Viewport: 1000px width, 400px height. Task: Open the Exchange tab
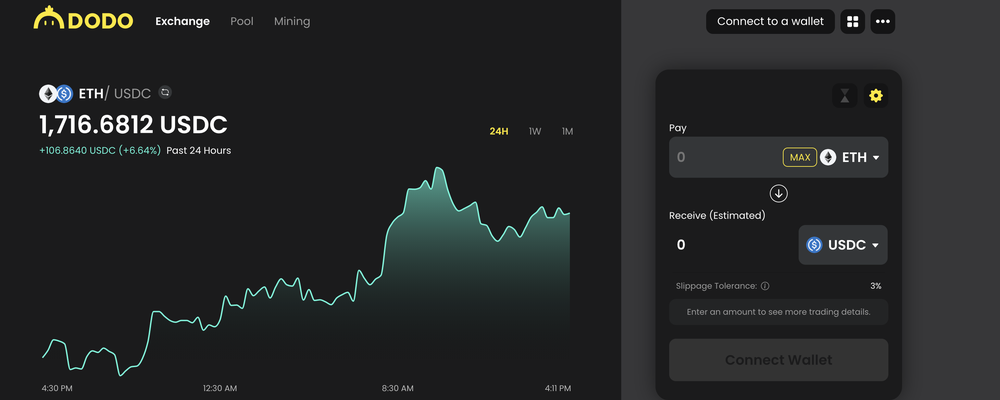[x=182, y=21]
